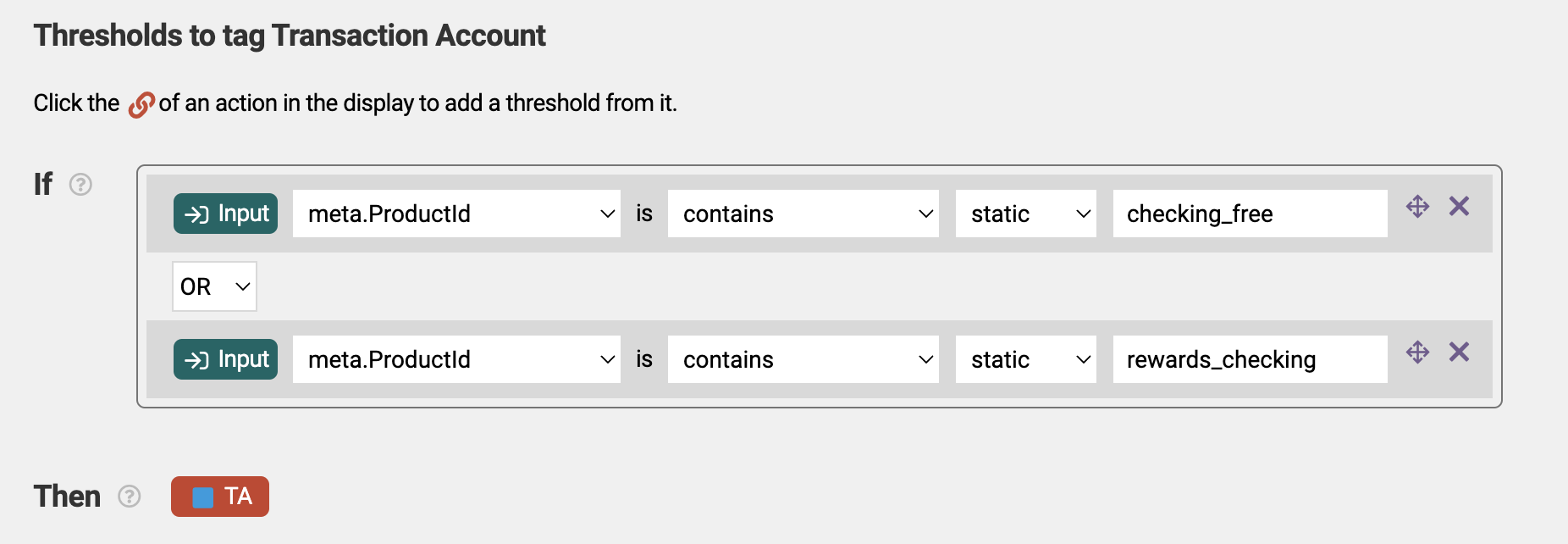Click the red TA tag button
Viewport: 1568px width, 544px height.
[x=220, y=497]
